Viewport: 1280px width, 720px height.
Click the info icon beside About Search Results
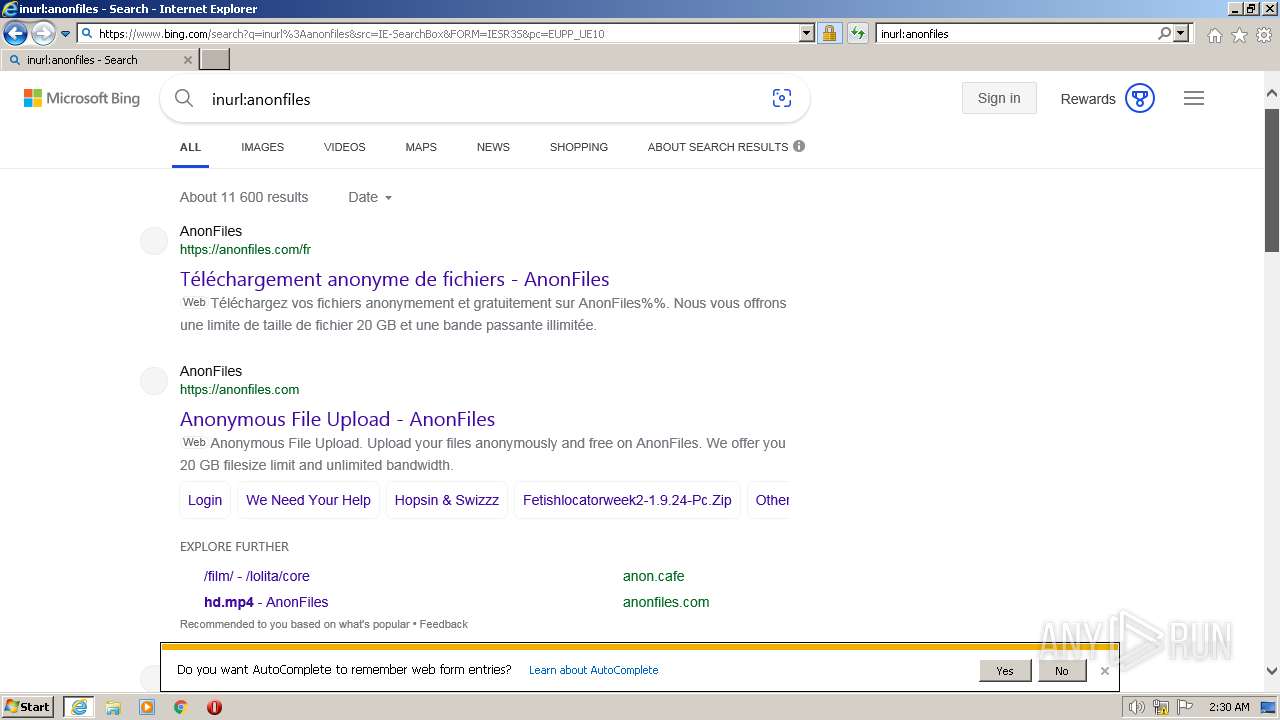(x=799, y=146)
